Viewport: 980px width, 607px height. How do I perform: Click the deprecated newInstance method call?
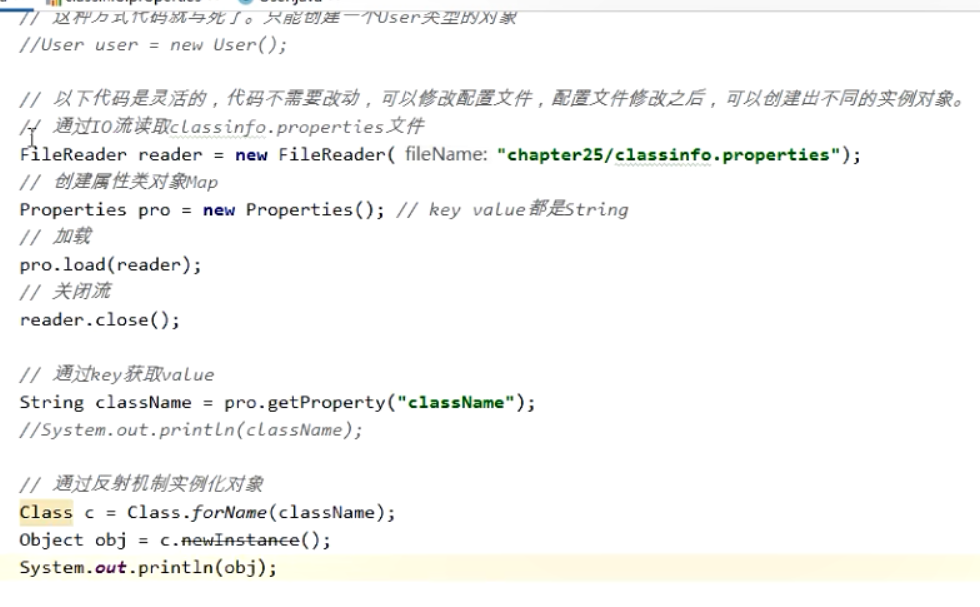click(x=240, y=540)
